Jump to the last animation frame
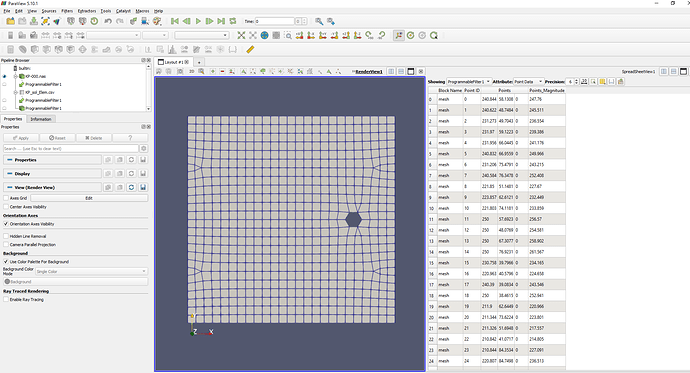The height and width of the screenshot is (373, 690). coord(221,21)
